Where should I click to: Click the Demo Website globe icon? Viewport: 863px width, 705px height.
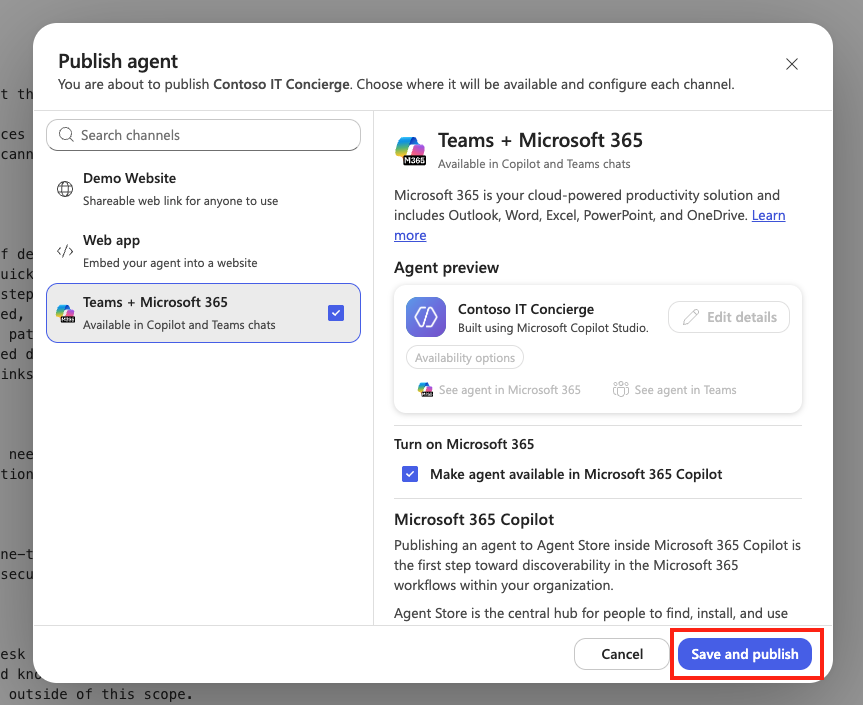point(65,189)
